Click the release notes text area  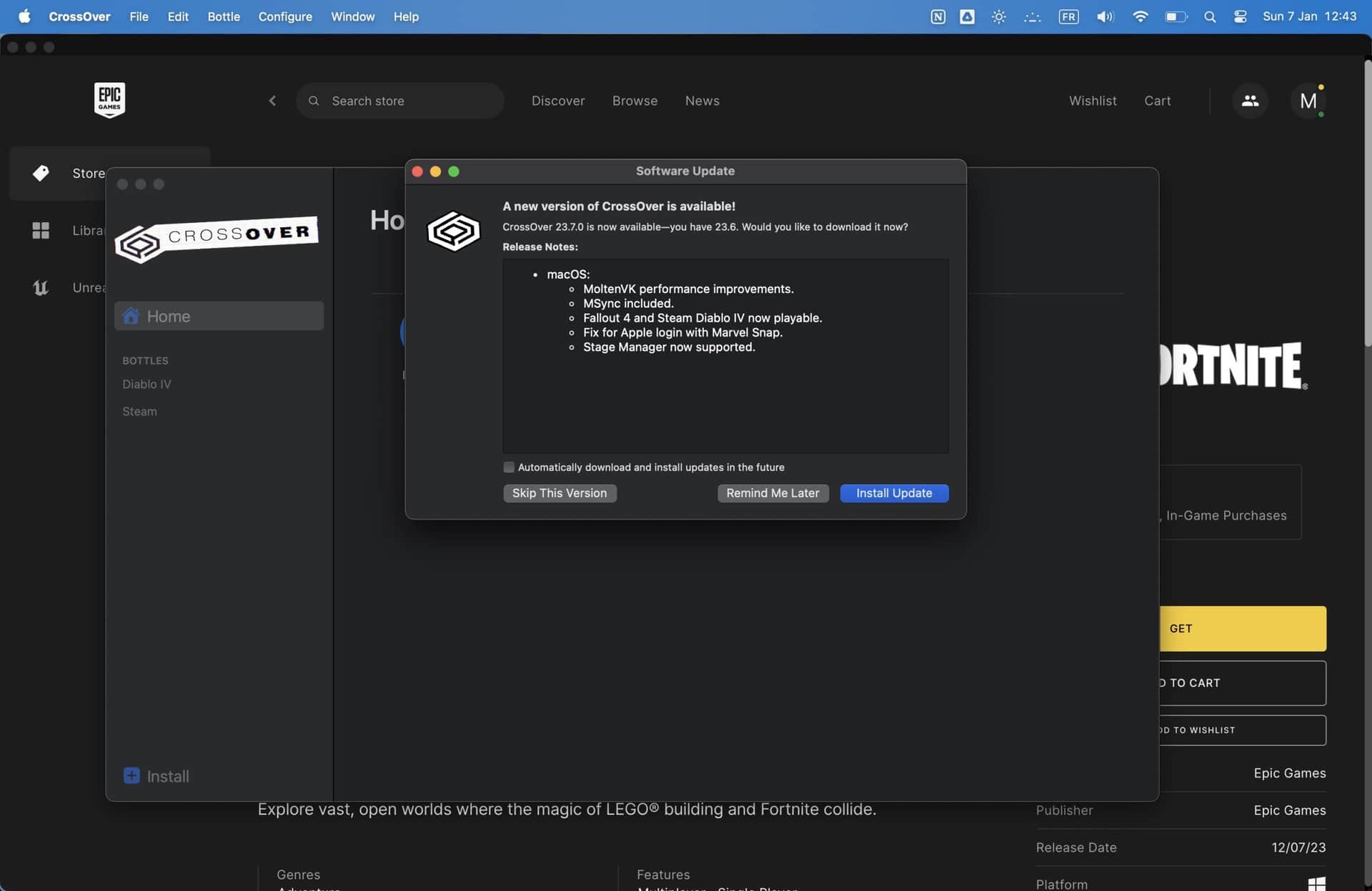pos(725,356)
